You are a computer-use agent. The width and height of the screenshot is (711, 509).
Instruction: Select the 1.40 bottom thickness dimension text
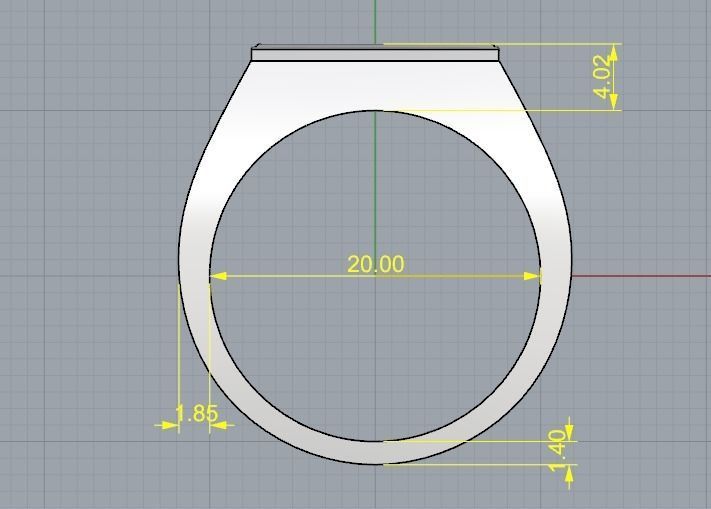[x=558, y=451]
